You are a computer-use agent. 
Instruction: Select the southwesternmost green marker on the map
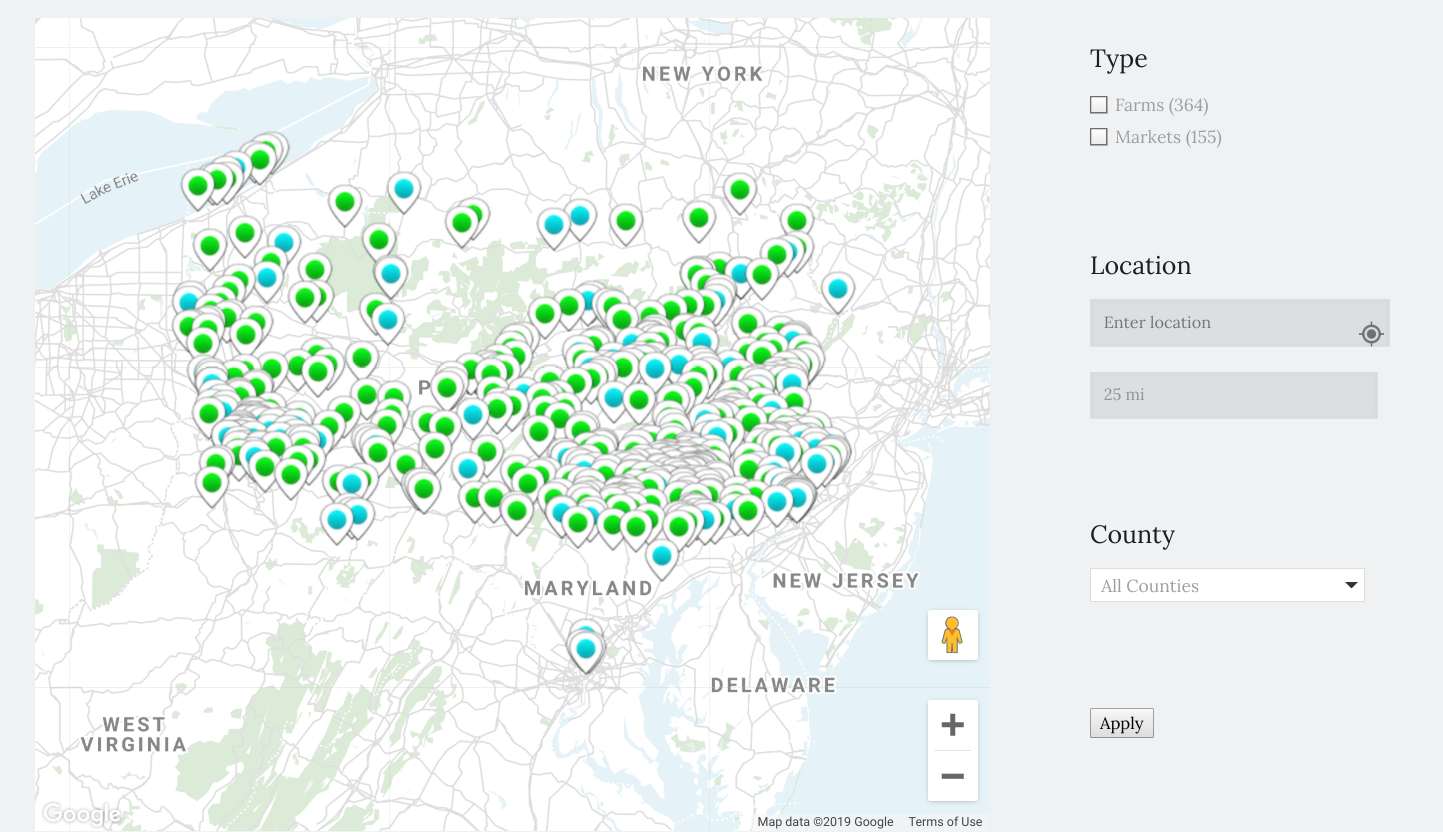point(212,483)
